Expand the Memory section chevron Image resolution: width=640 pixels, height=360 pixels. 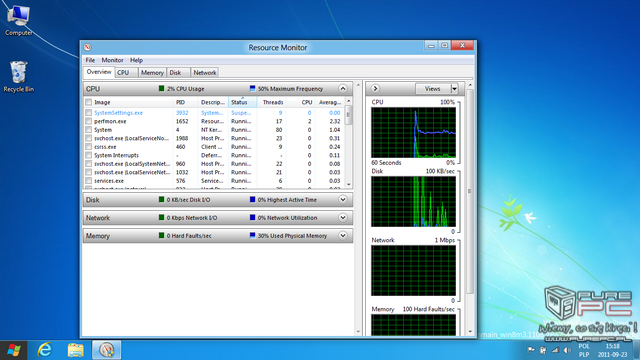pyautogui.click(x=343, y=236)
